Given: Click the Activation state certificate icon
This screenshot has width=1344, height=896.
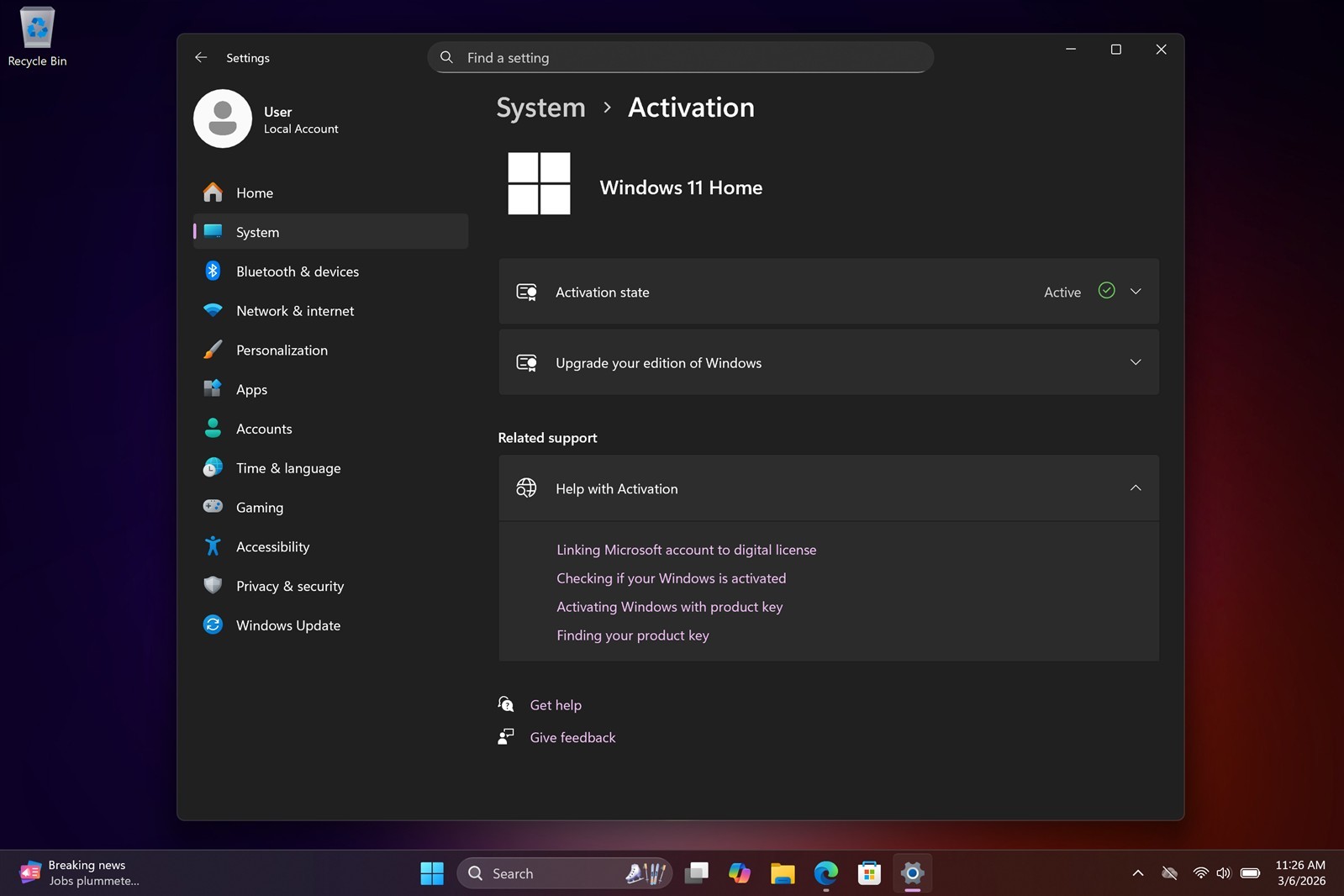Looking at the screenshot, I should (x=527, y=292).
